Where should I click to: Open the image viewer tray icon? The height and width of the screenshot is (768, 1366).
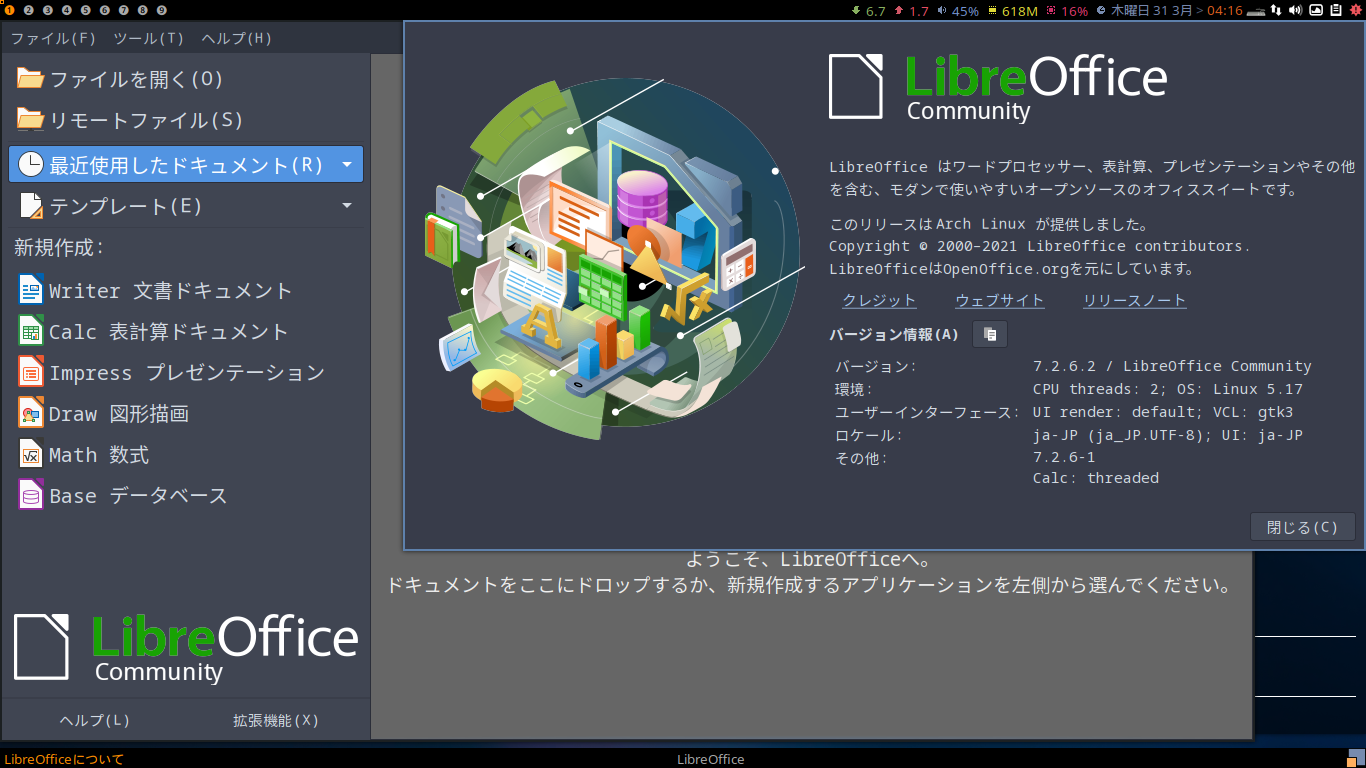1316,10
